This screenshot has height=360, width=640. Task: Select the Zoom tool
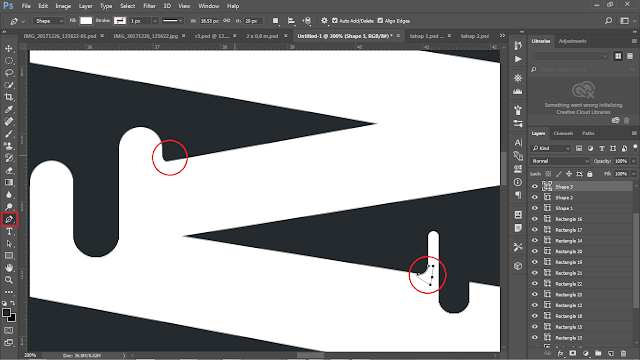9,280
